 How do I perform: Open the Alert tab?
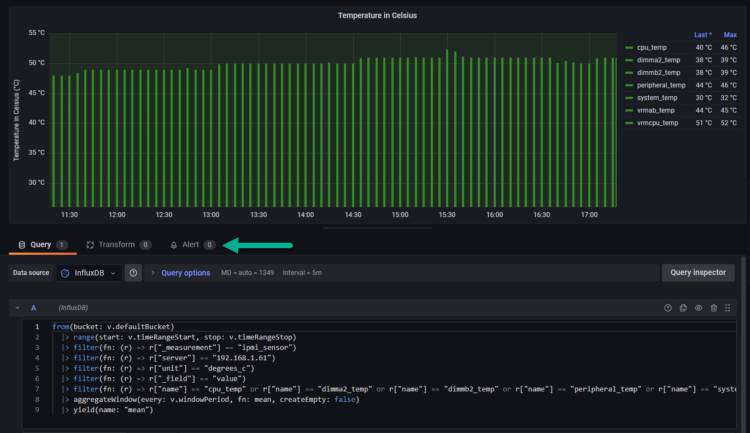[192, 244]
